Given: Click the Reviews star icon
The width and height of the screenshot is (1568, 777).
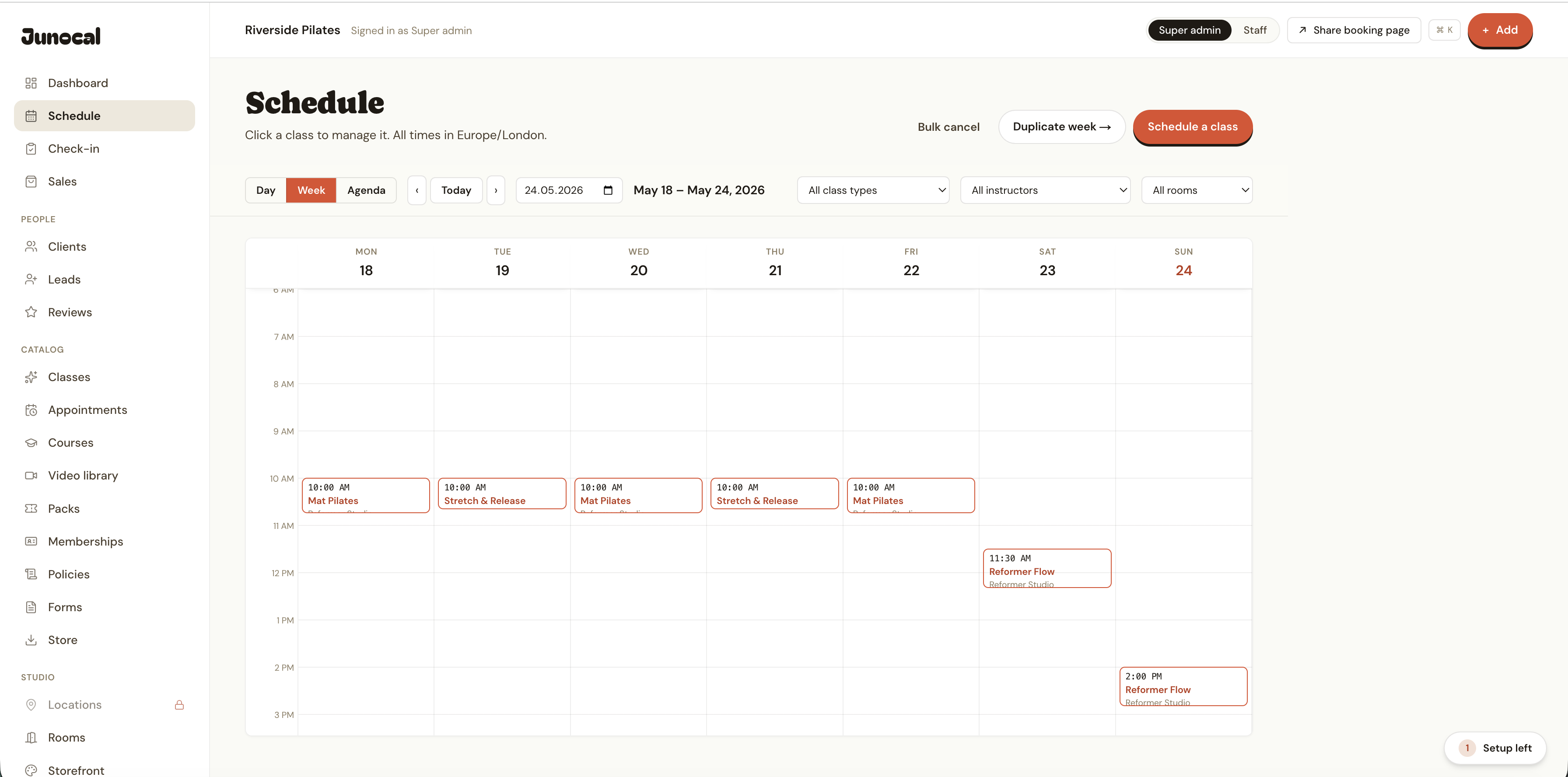Looking at the screenshot, I should 31,312.
